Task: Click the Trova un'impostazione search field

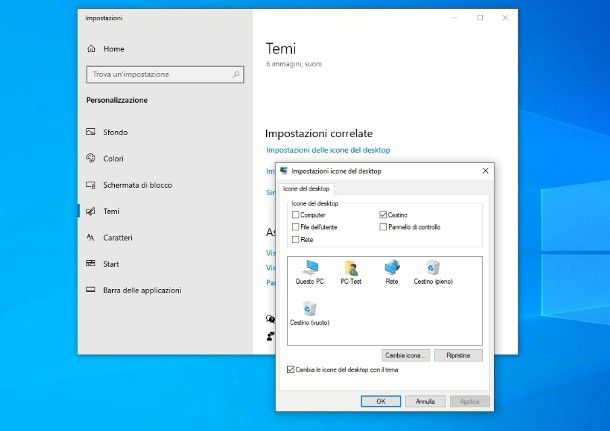Action: coord(165,74)
